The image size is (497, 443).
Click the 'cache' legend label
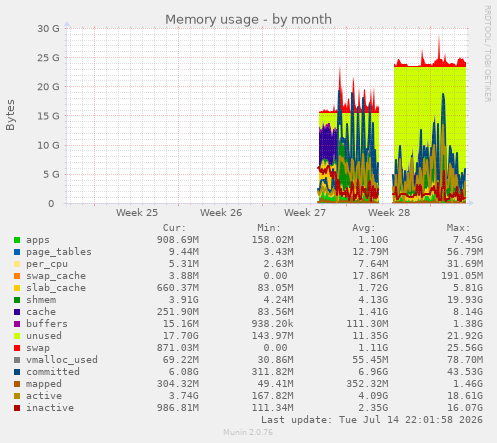[41, 312]
